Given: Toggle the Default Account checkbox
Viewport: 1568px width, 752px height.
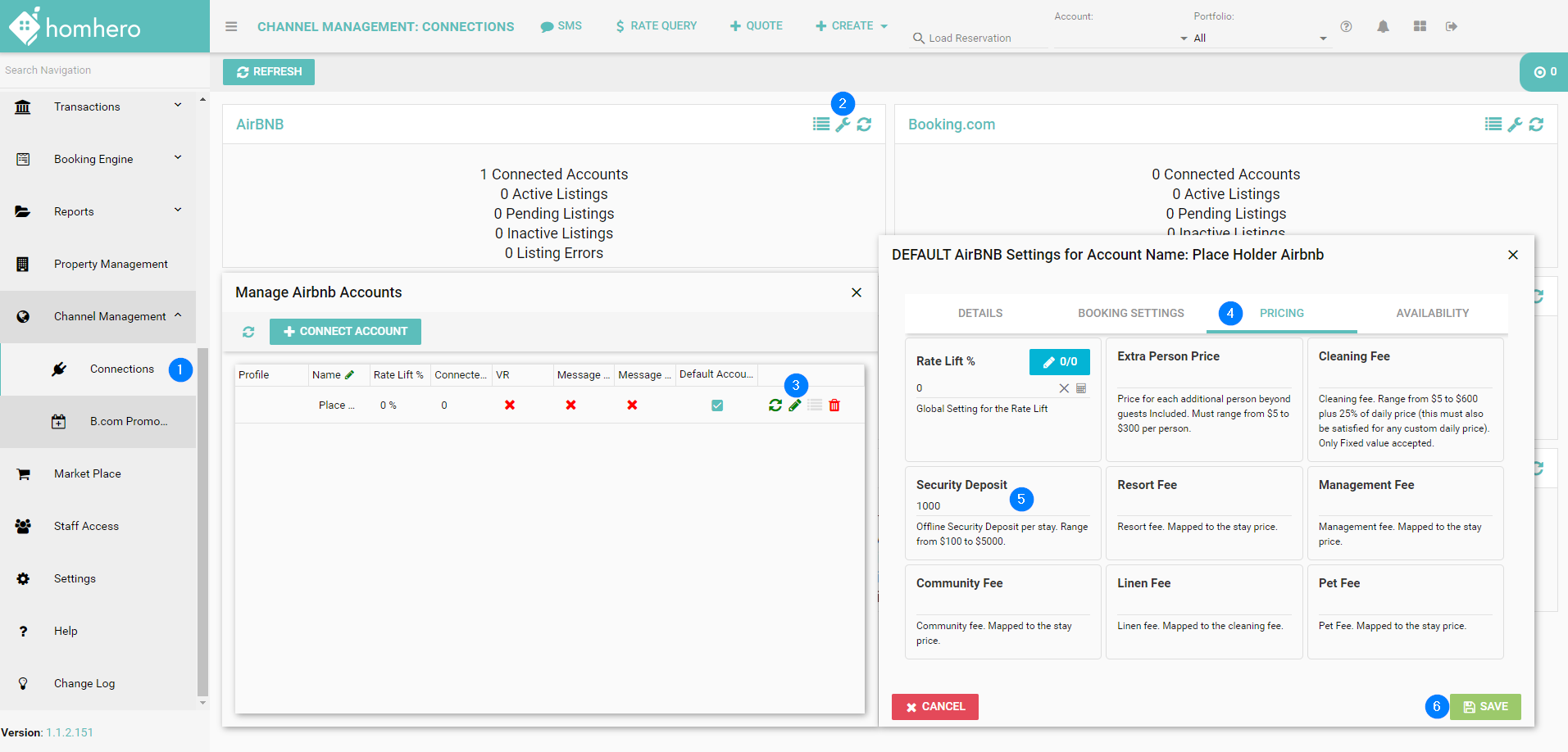Looking at the screenshot, I should point(717,405).
